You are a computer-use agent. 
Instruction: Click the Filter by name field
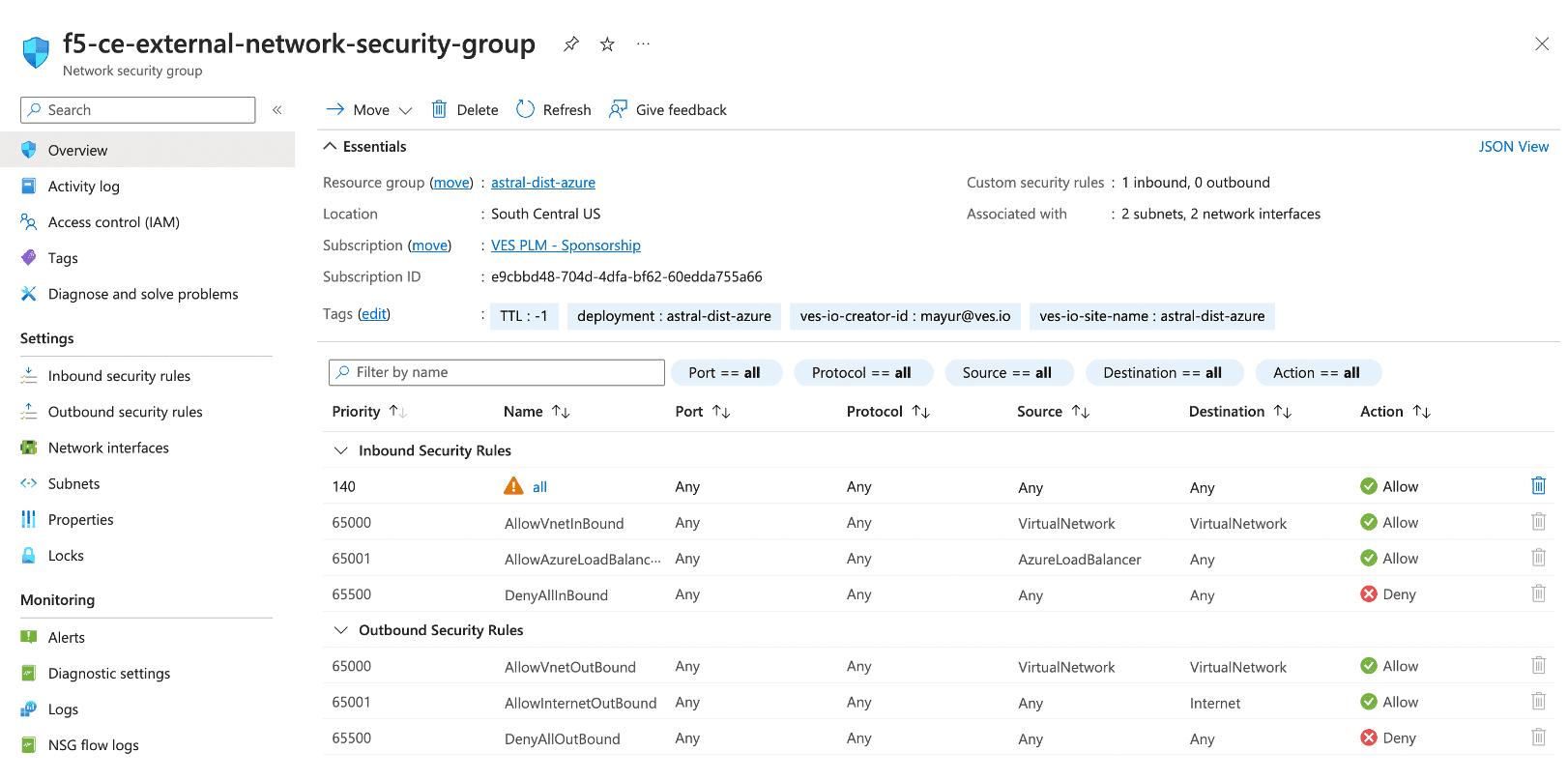(497, 372)
